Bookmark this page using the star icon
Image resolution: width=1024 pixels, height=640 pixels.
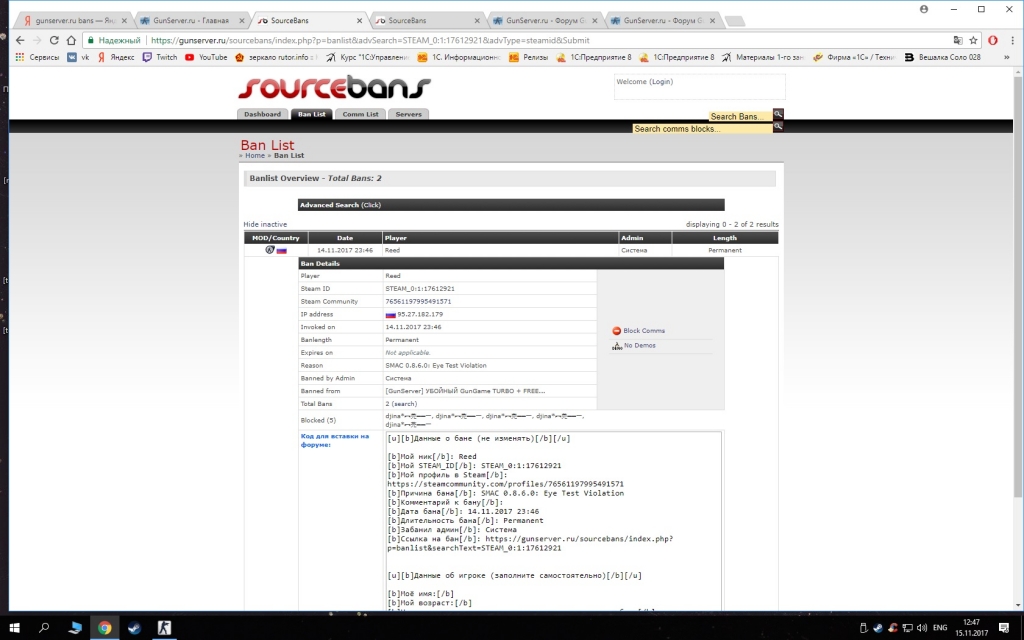[x=975, y=40]
